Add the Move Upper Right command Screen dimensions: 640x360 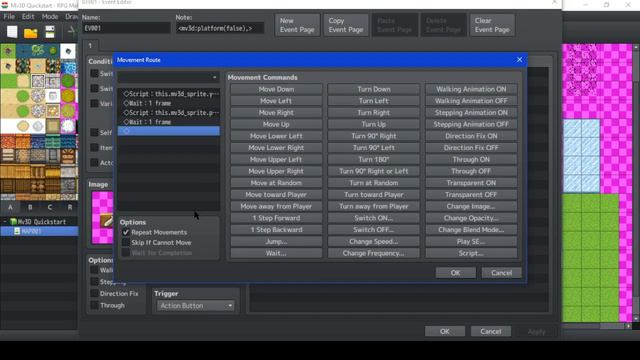coord(276,171)
